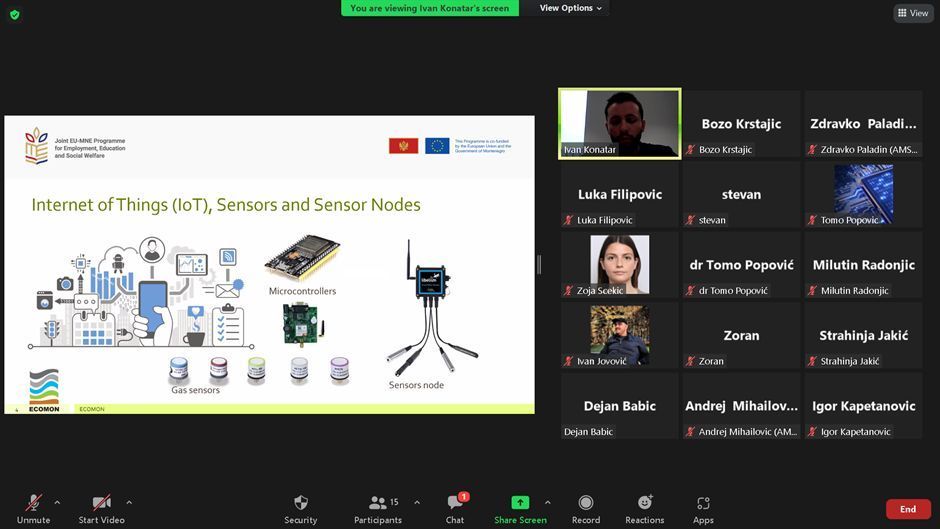
Task: Expand the Share Screen options arrow
Action: [x=547, y=502]
